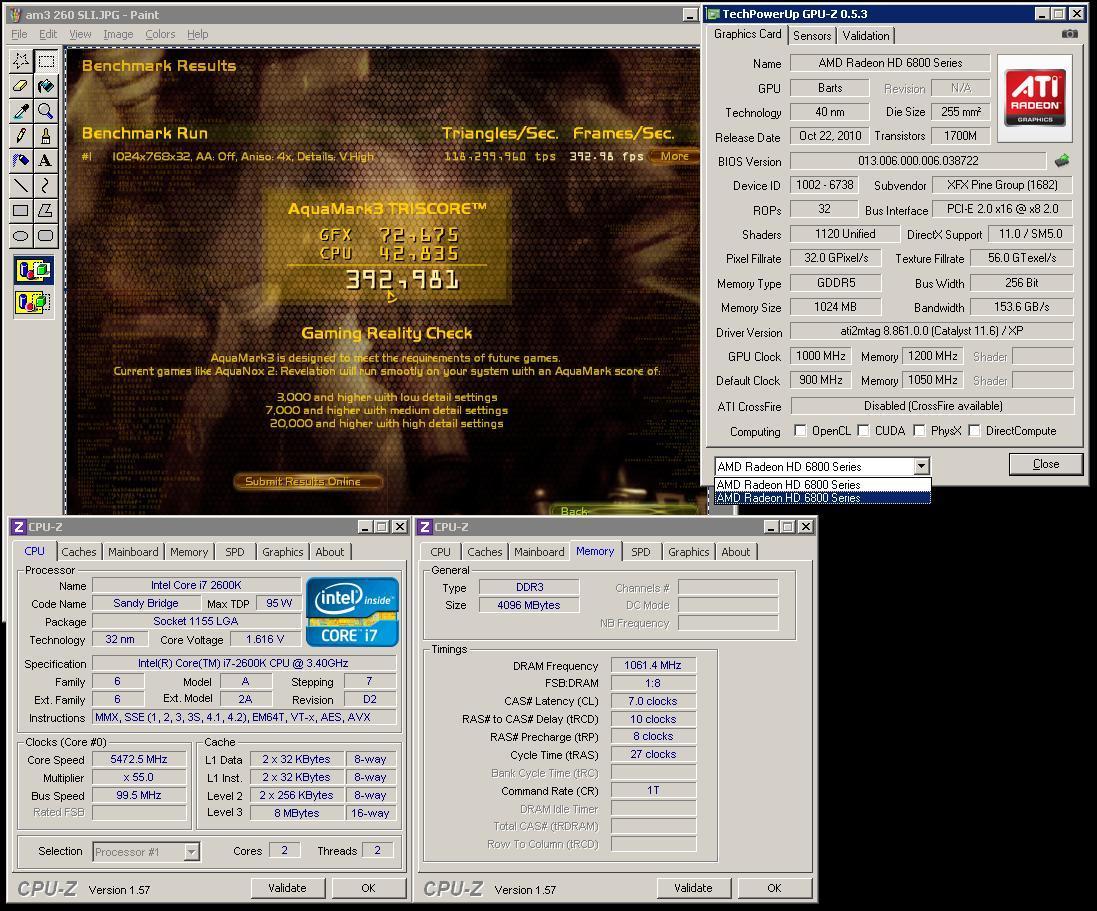Select the Pencil tool in Paint
1097x911 pixels.
[21, 136]
